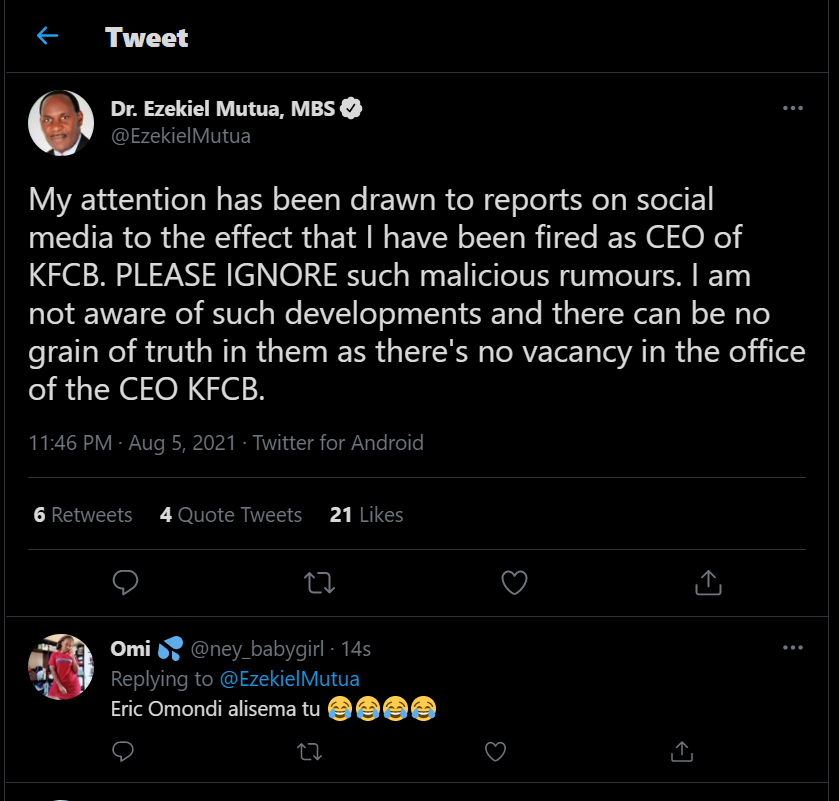The width and height of the screenshot is (839, 801).
Task: Retweet the main KFCB tweet
Action: point(319,581)
